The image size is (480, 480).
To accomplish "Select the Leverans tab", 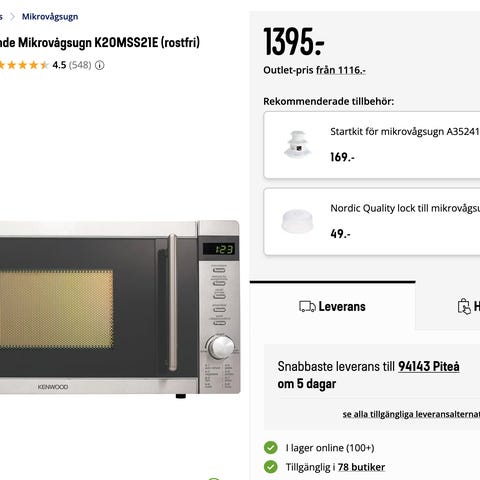I will point(332,306).
